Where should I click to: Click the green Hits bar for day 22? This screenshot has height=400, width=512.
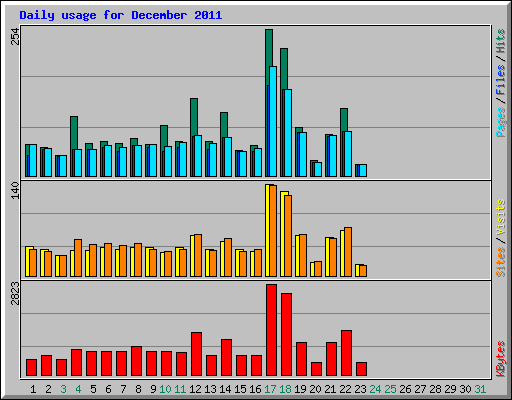pyautogui.click(x=344, y=119)
